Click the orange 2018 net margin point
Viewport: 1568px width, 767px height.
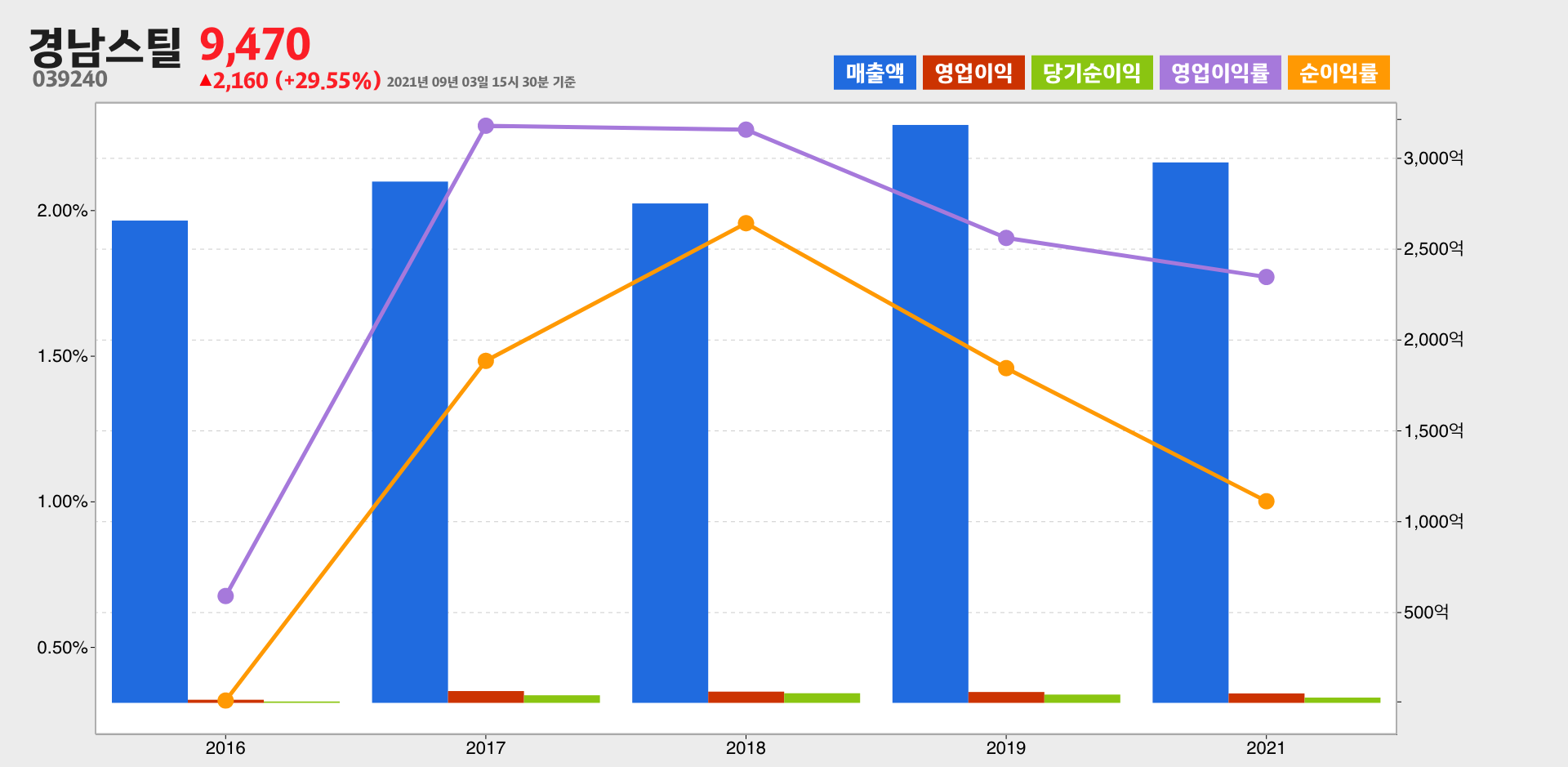[x=746, y=223]
